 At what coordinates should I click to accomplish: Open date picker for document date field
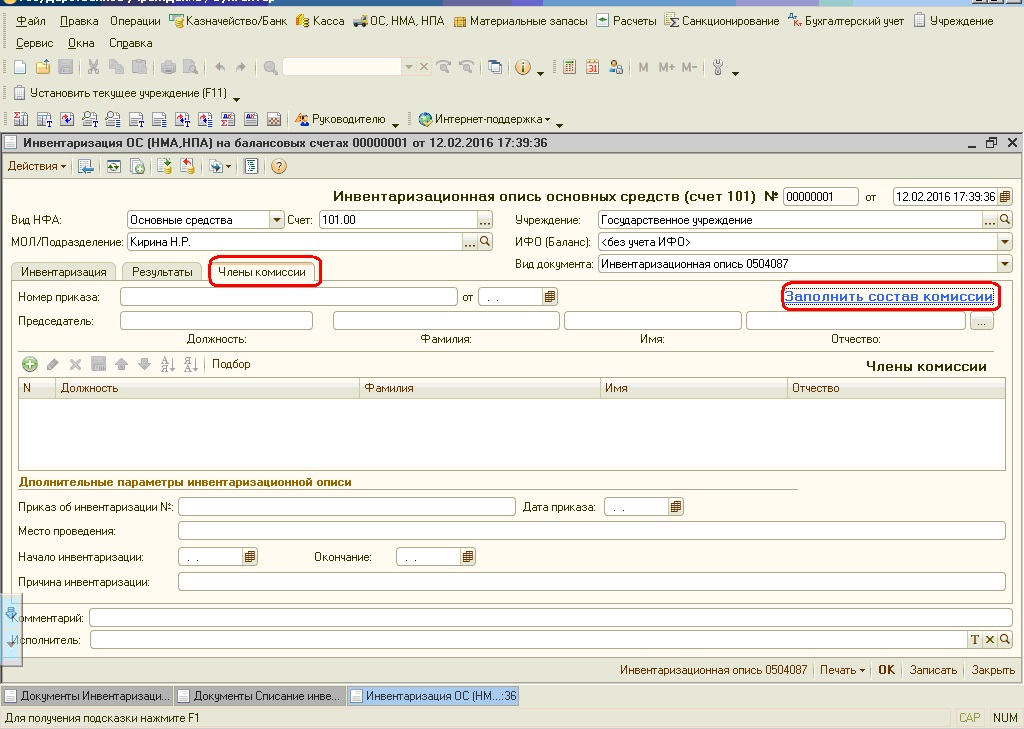pyautogui.click(x=1005, y=197)
